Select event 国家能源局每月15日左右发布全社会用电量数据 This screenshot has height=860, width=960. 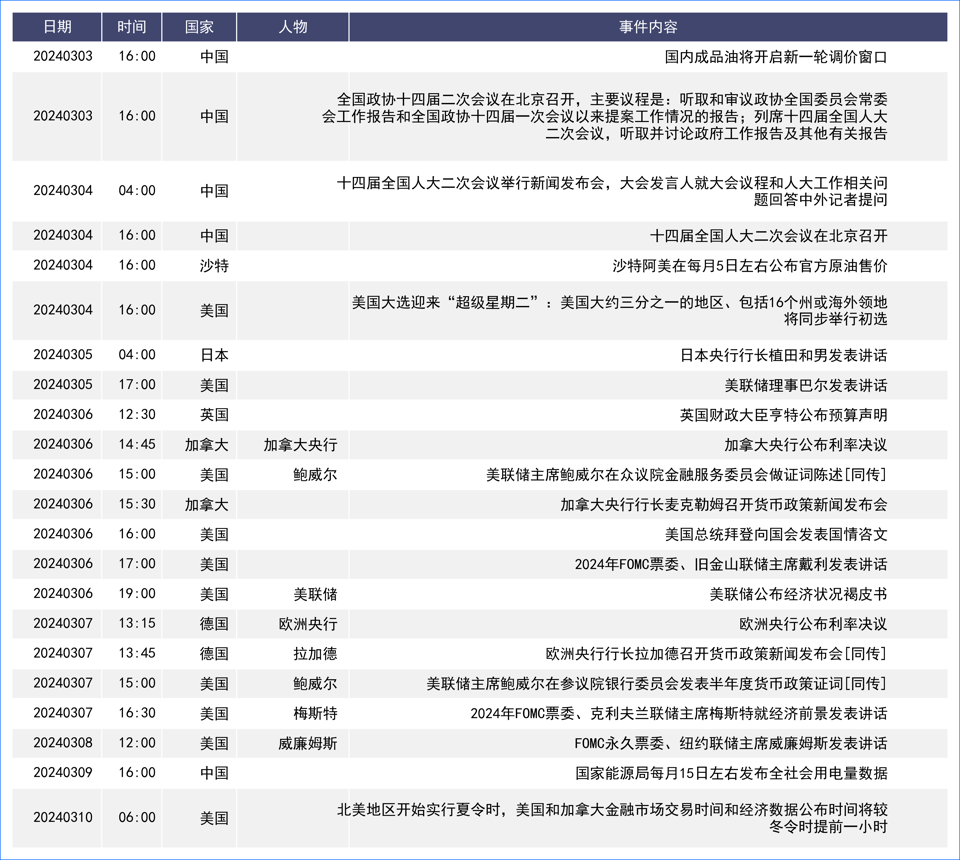[x=731, y=774]
